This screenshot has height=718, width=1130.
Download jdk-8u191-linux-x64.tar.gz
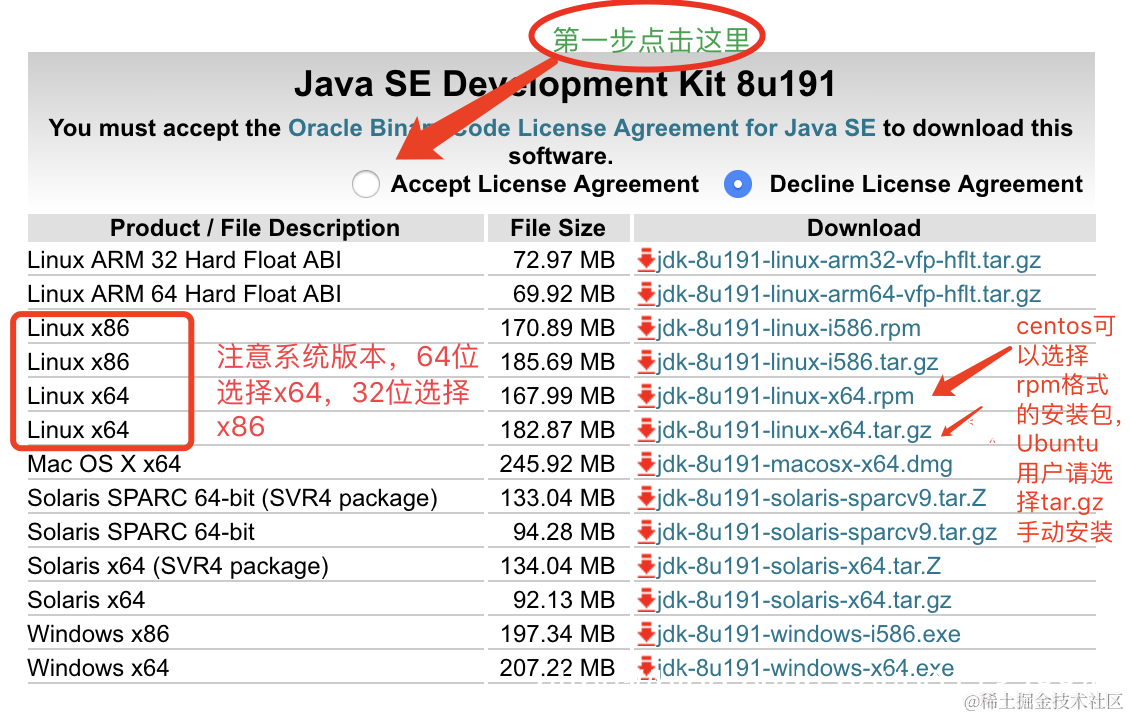point(793,430)
